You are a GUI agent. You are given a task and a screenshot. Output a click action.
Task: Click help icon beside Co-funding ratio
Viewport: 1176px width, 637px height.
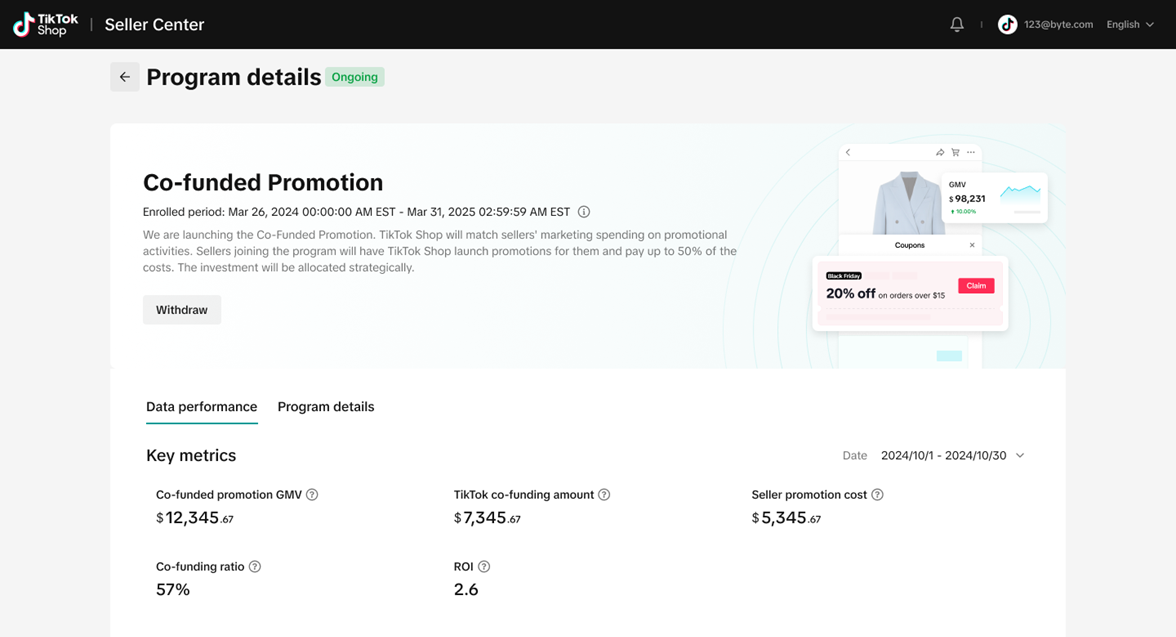[x=255, y=567]
